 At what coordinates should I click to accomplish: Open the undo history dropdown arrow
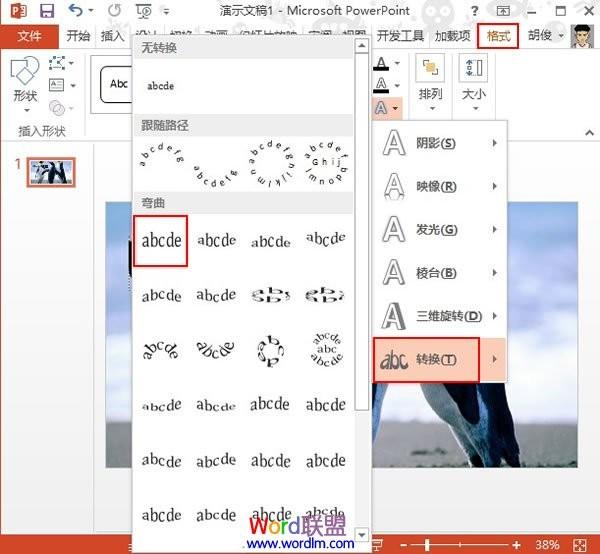(91, 10)
